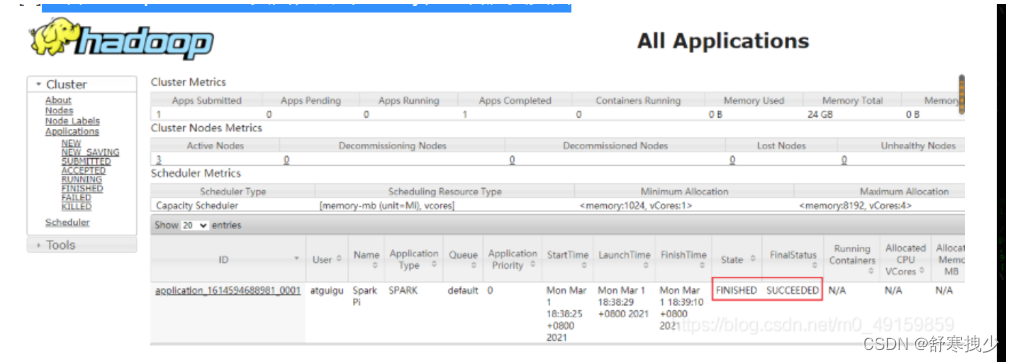This screenshot has width=1015, height=362.
Task: Open the About link
Action: [58, 100]
